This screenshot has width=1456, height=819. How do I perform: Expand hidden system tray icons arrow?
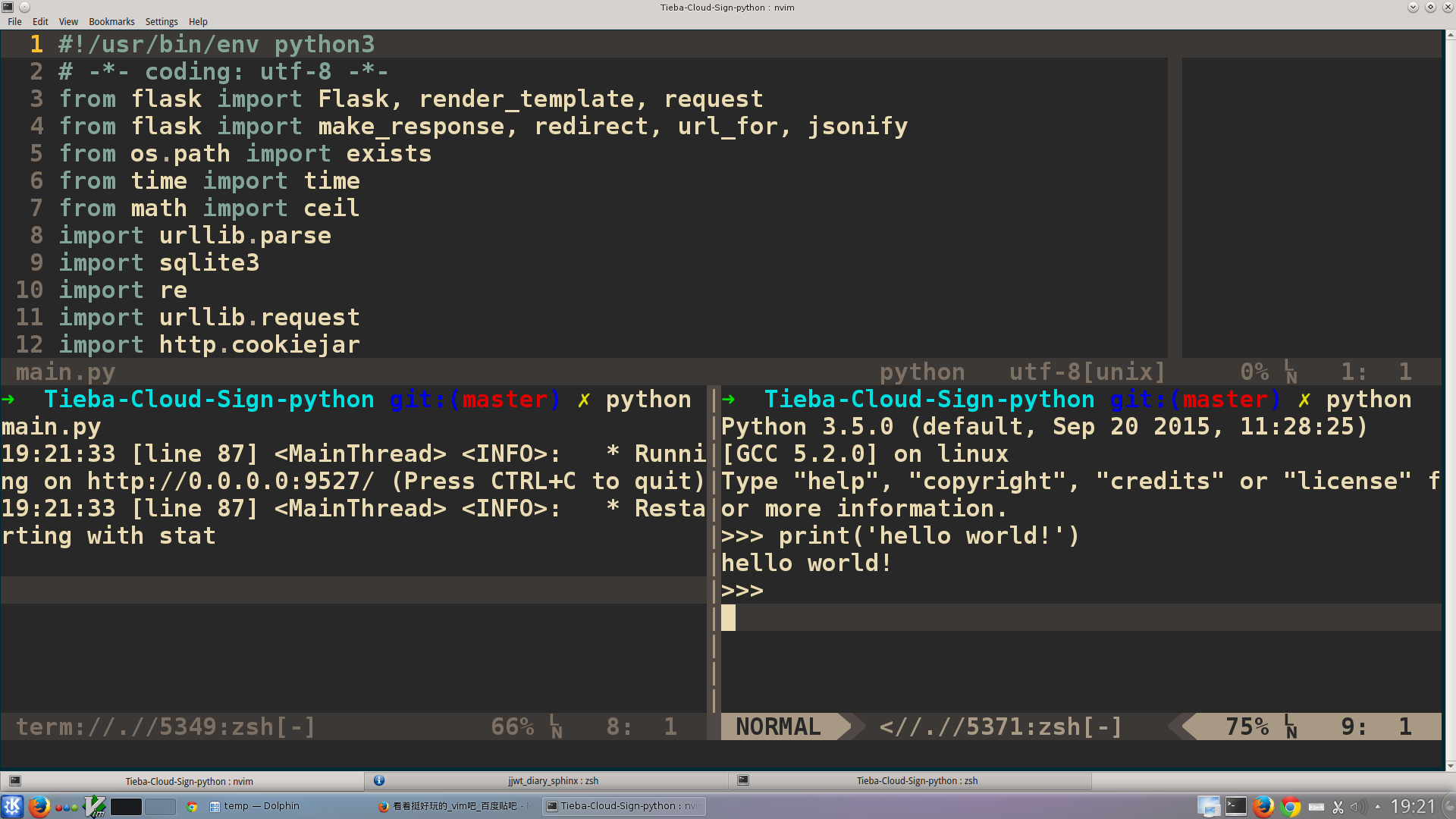click(1378, 807)
